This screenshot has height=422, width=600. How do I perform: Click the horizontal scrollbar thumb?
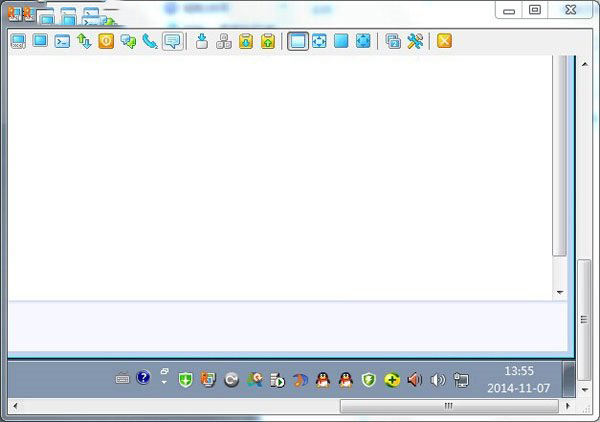tap(449, 406)
